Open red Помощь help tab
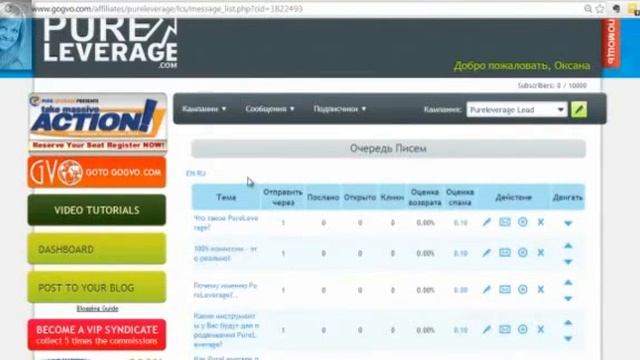The image size is (640, 360). point(611,42)
